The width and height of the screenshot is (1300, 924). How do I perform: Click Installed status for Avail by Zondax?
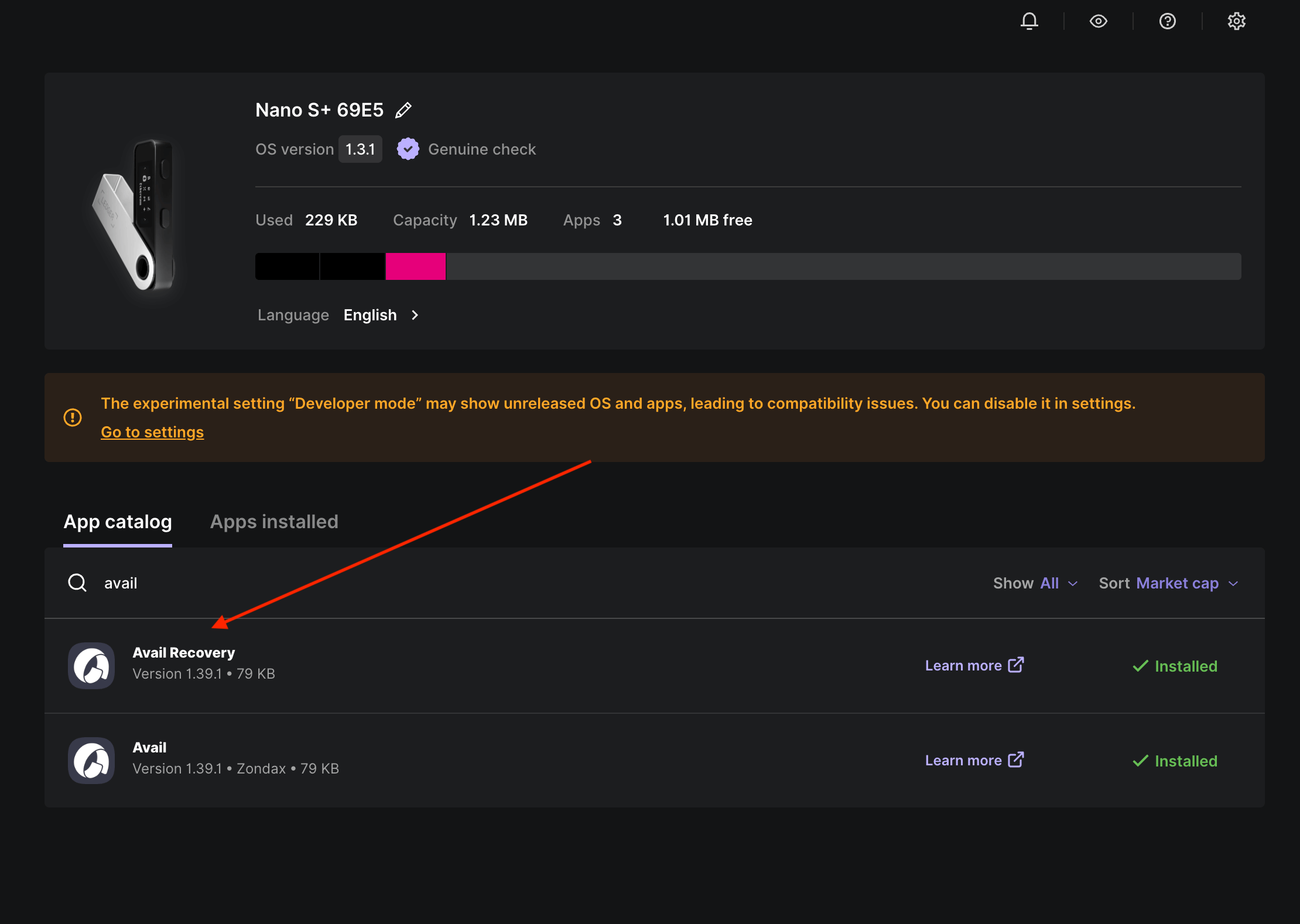point(1175,761)
